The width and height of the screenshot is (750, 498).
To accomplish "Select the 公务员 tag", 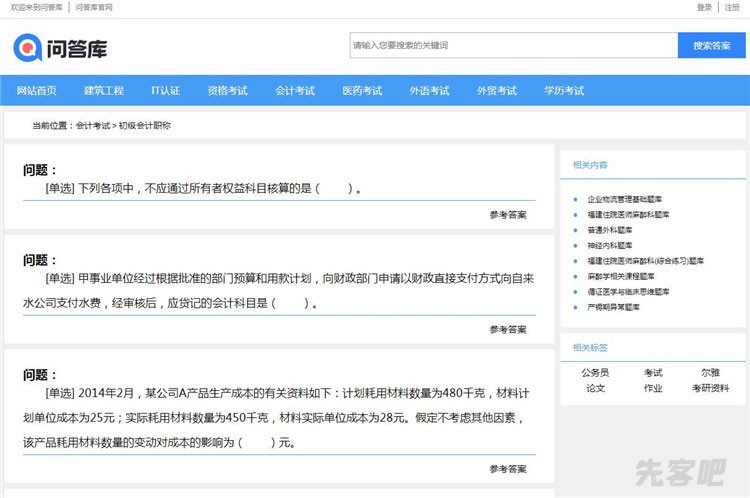I will pyautogui.click(x=595, y=373).
